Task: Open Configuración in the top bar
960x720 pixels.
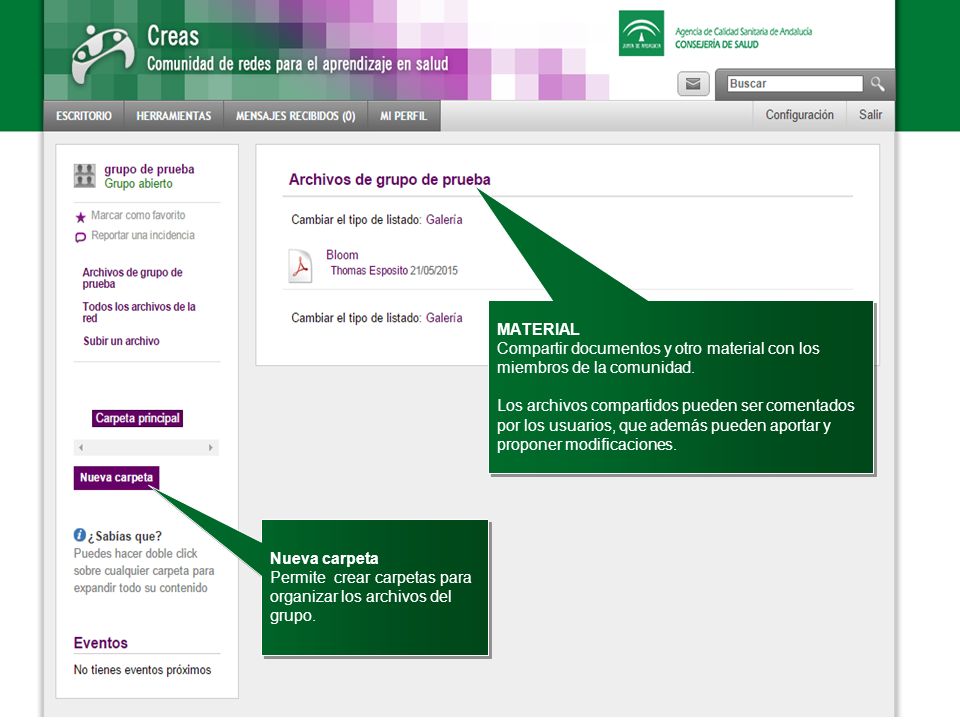Action: [x=800, y=115]
